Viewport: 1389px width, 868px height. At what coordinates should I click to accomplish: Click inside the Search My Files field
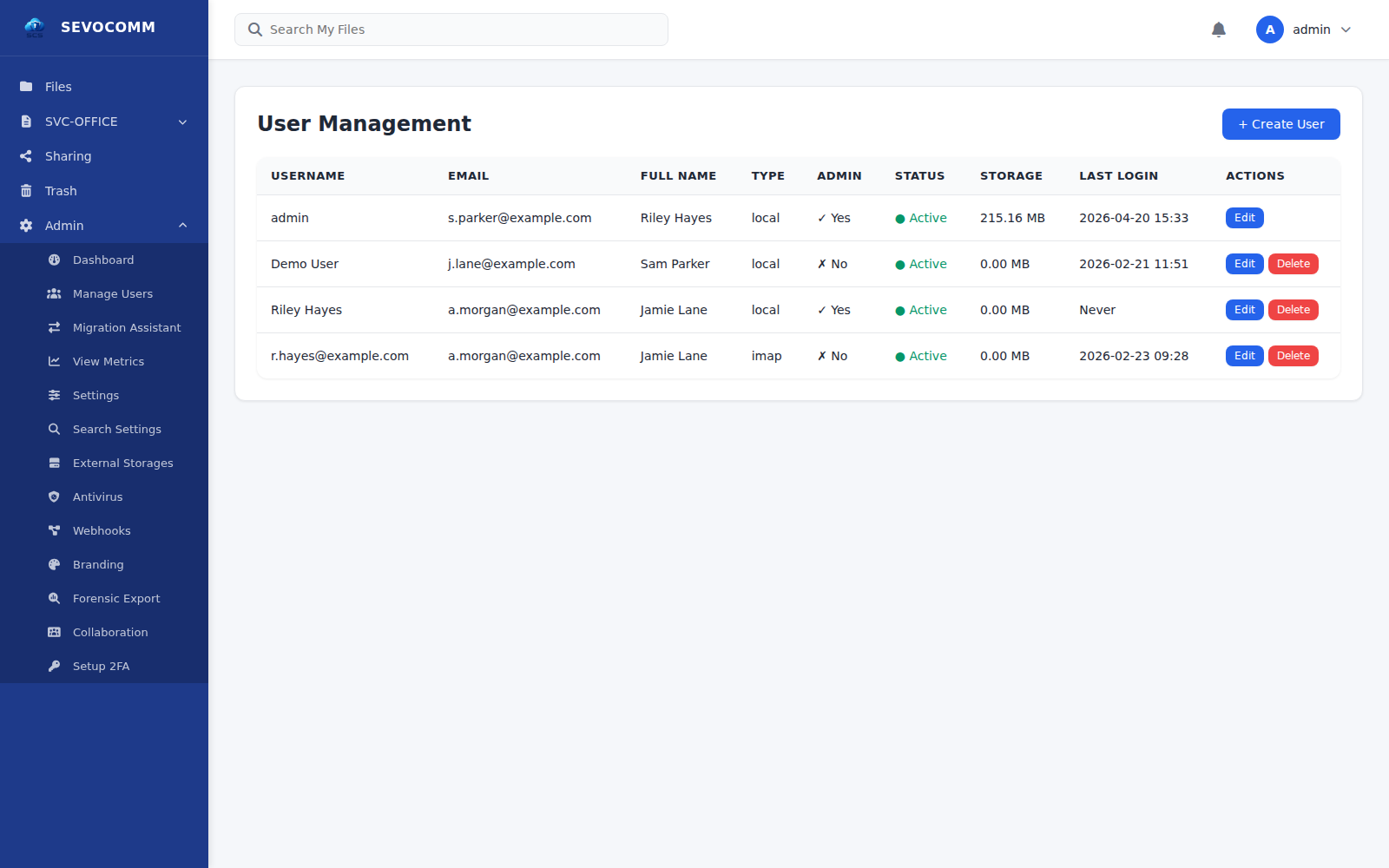[451, 29]
